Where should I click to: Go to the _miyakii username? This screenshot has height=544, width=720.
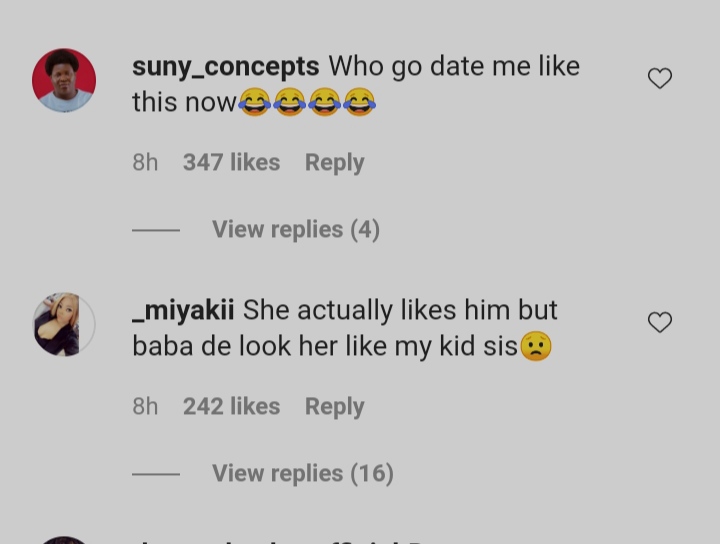(x=183, y=310)
